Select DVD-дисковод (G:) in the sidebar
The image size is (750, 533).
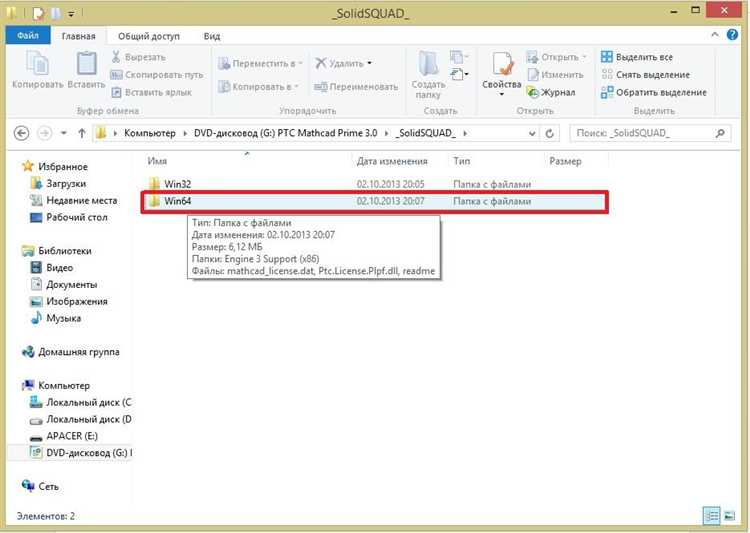click(89, 453)
